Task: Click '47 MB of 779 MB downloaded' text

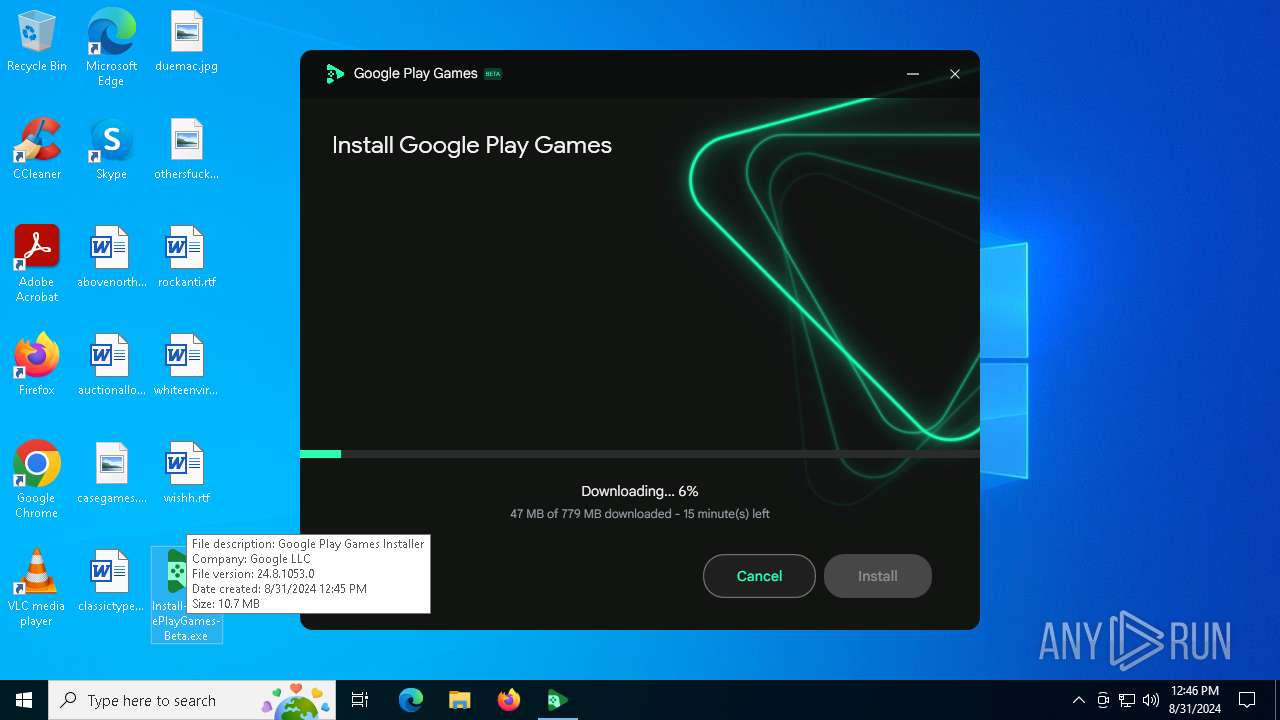Action: (x=590, y=514)
